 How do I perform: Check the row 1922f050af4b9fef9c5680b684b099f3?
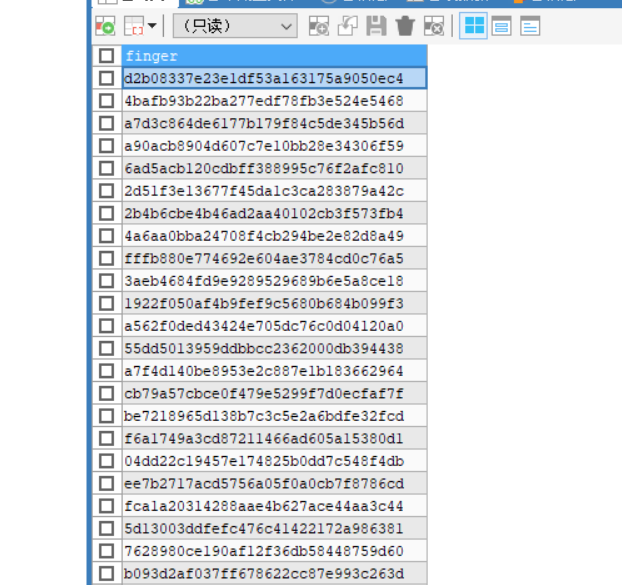click(x=106, y=303)
